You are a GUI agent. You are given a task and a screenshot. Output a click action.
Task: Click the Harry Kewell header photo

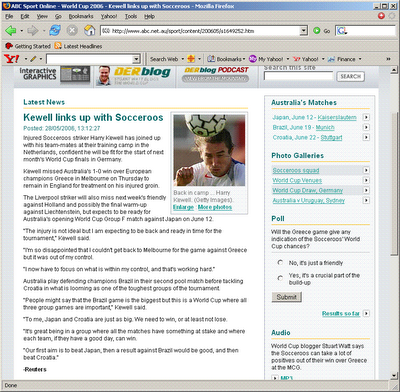[x=209, y=150]
